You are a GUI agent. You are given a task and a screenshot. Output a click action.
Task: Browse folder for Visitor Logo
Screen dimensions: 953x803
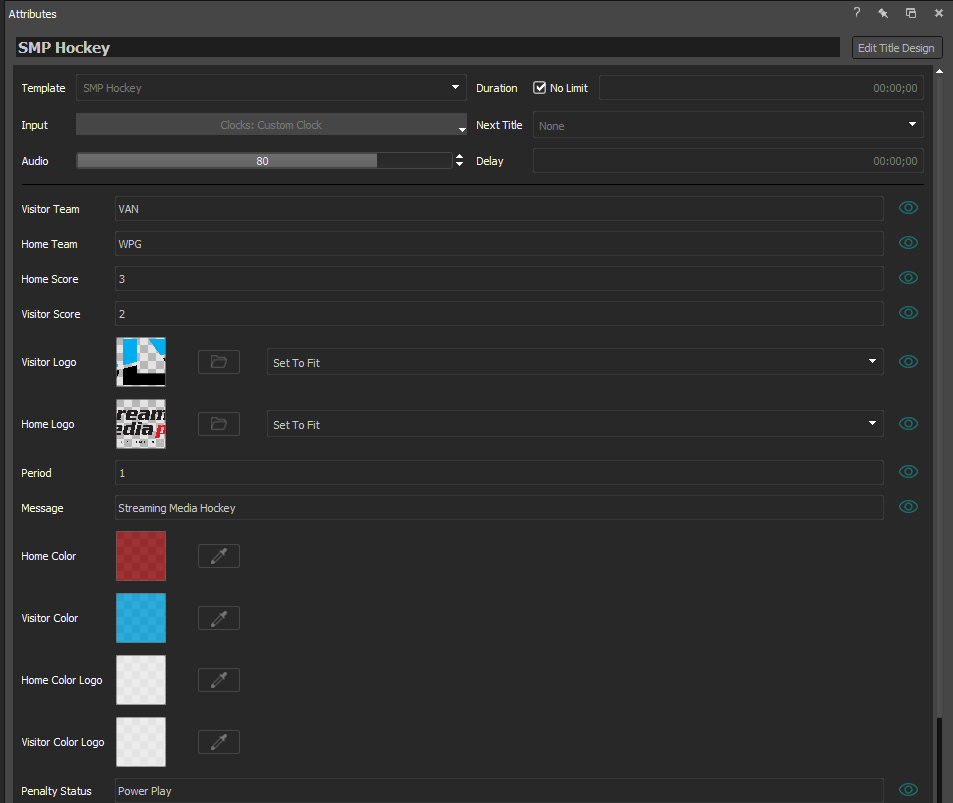(219, 362)
